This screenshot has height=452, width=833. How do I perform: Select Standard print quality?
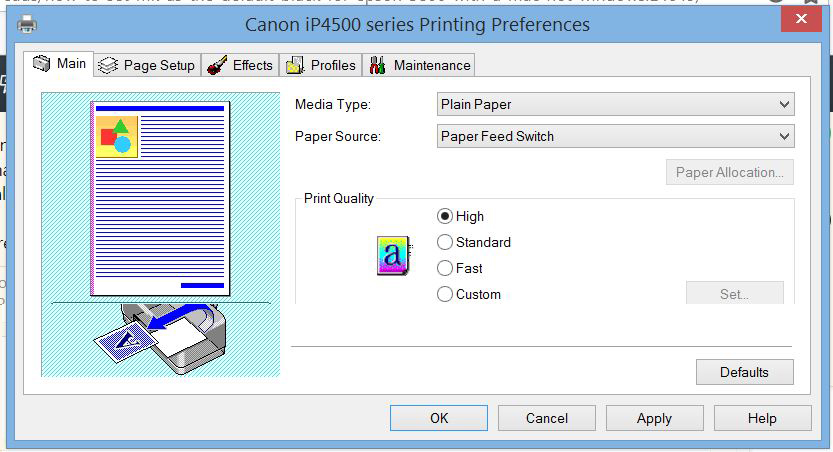point(445,242)
